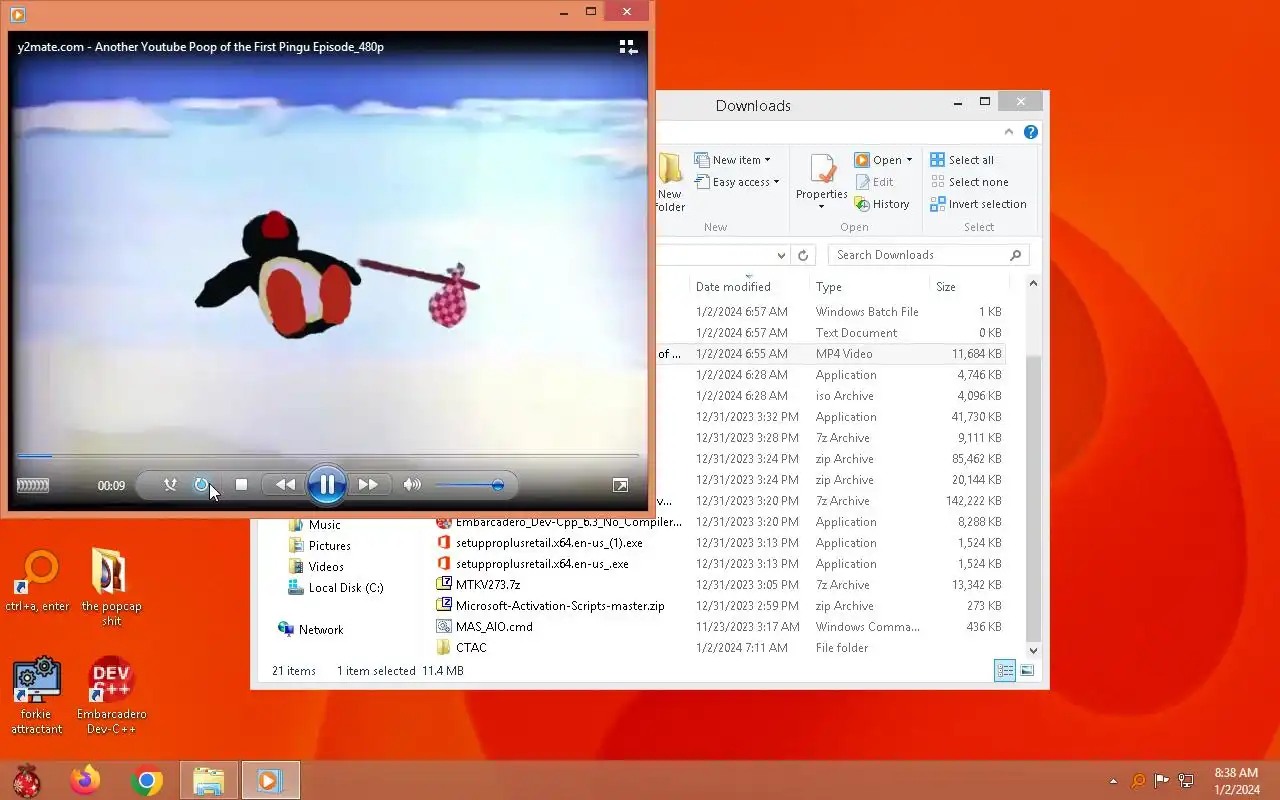The width and height of the screenshot is (1280, 800).
Task: Open the Easy access dropdown
Action: (737, 182)
